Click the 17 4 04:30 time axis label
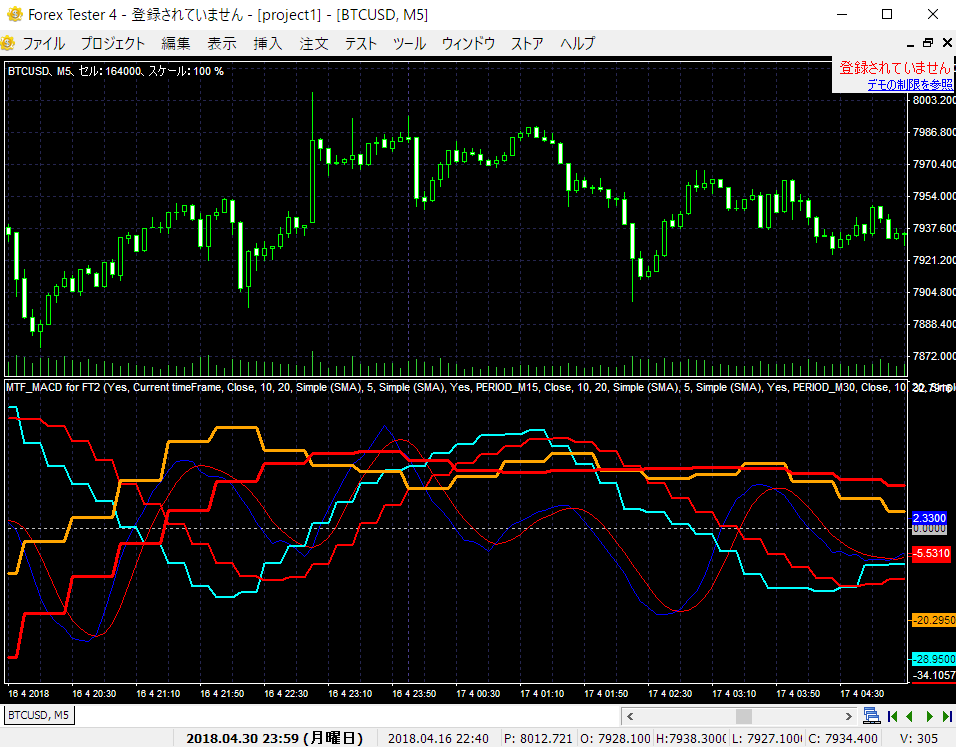This screenshot has width=956, height=747. pyautogui.click(x=862, y=694)
